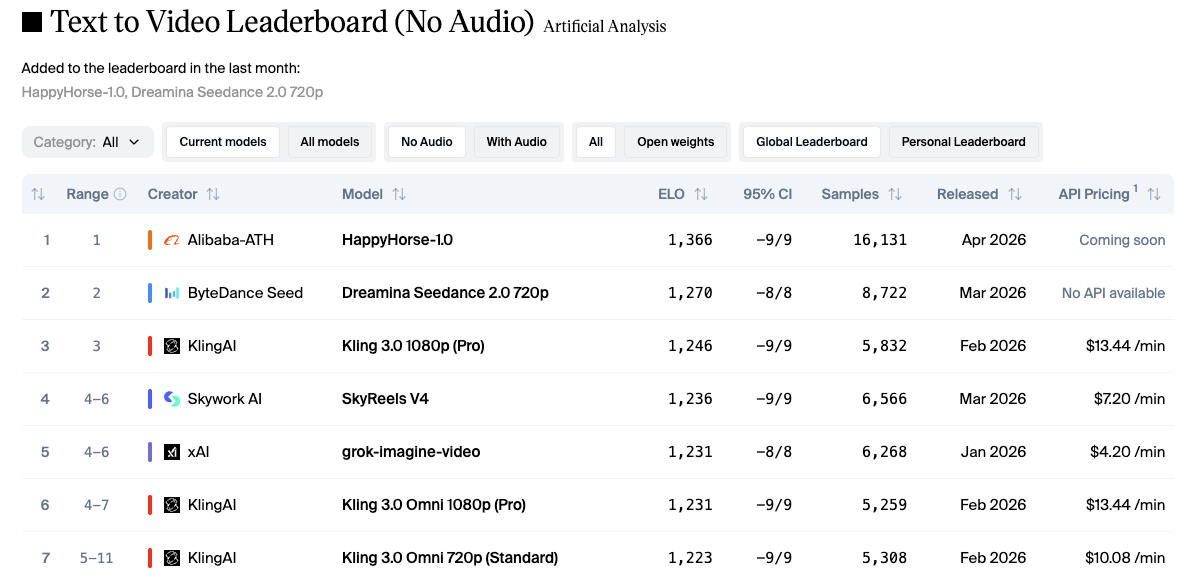Sort by Released date arrows

click(1014, 194)
